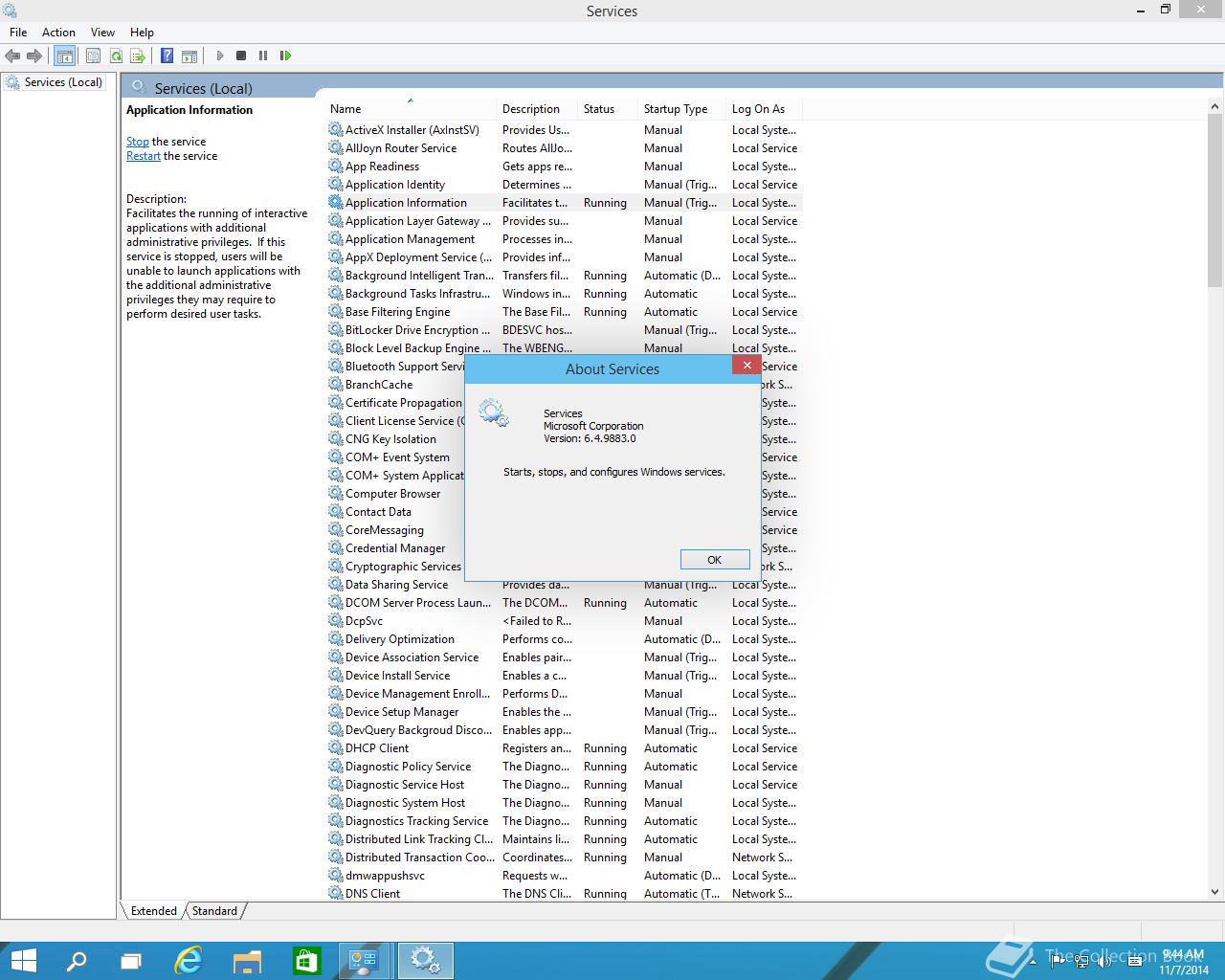Screen dimensions: 1225x980
Task: Switch to the Extended tab
Action: coord(154,911)
